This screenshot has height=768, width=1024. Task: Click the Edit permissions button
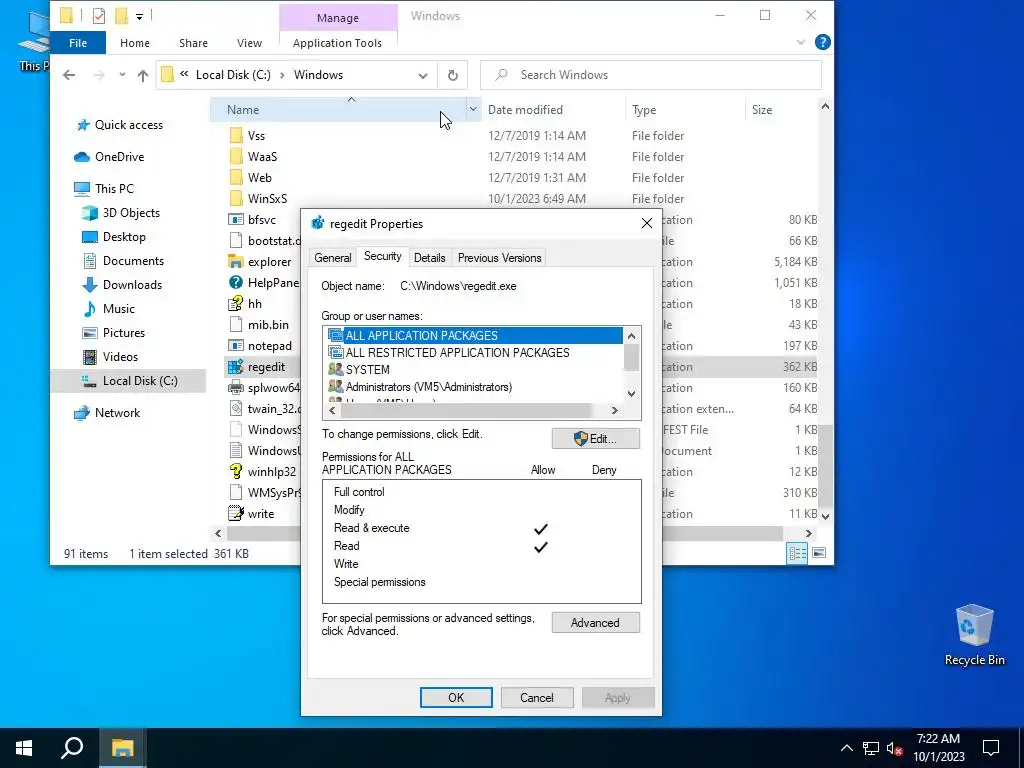[x=596, y=439]
